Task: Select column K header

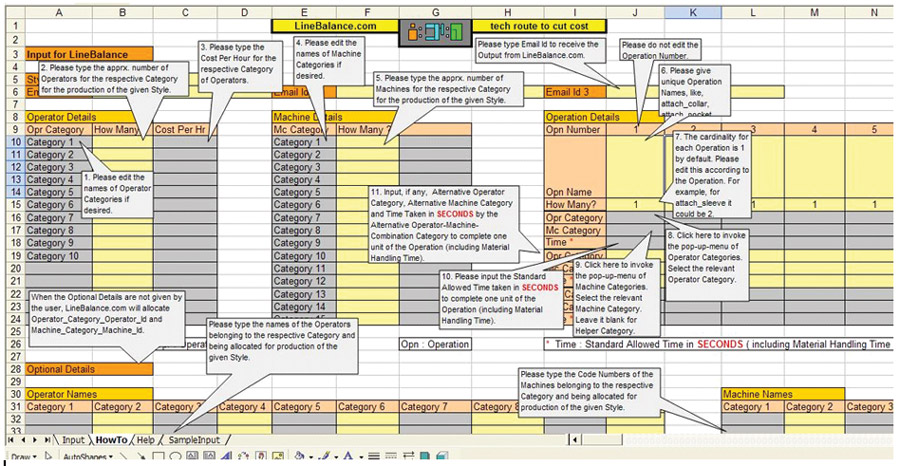Action: (x=693, y=13)
